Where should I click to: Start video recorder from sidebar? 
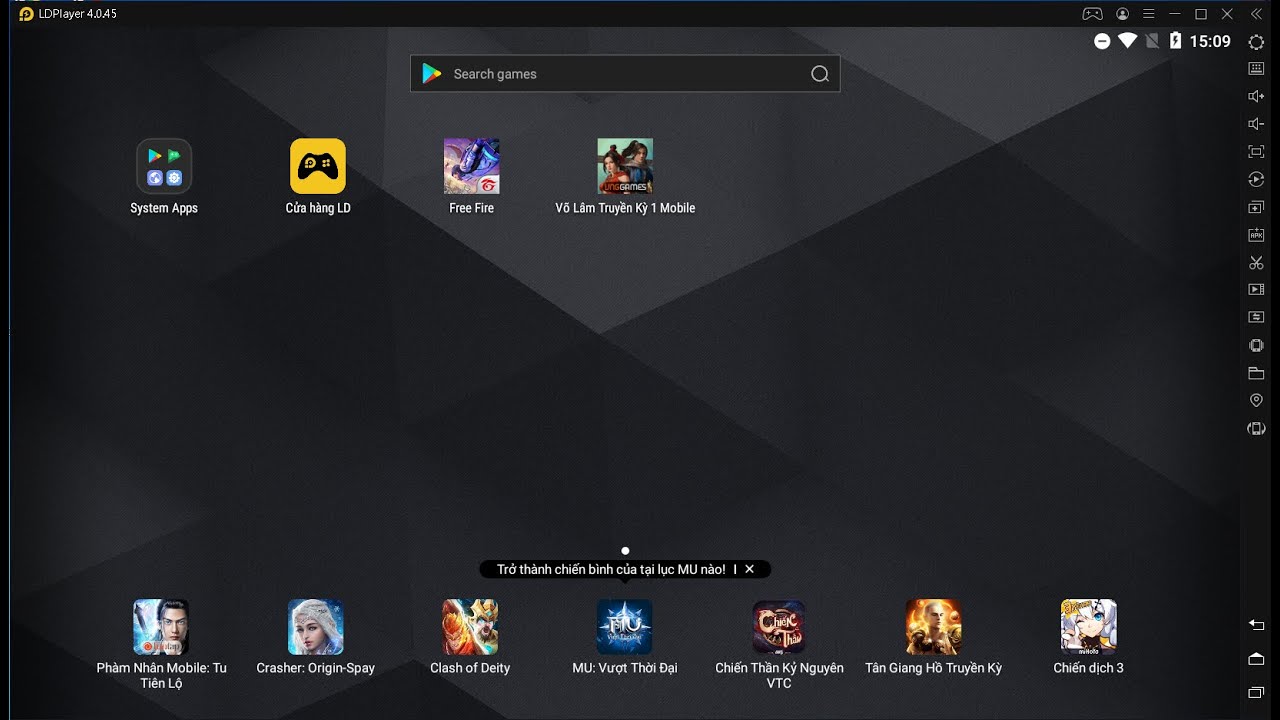pos(1256,289)
